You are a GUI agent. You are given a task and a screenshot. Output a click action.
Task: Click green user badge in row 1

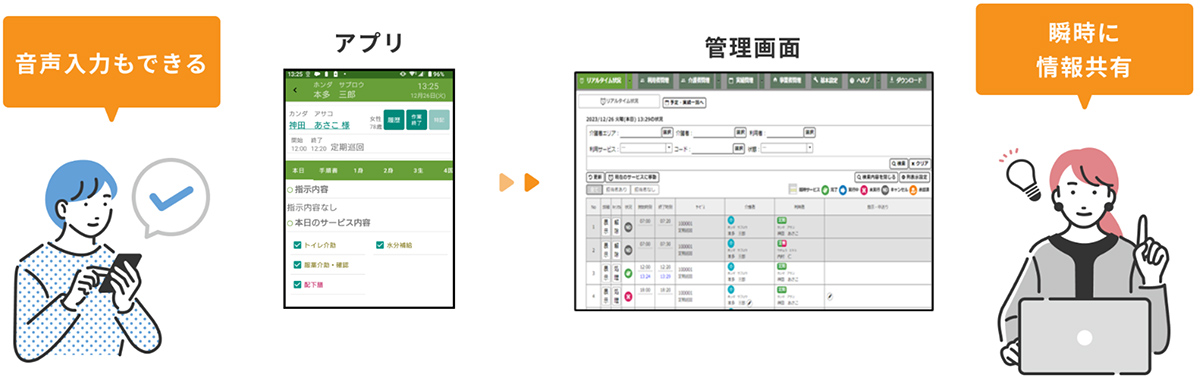pos(781,220)
